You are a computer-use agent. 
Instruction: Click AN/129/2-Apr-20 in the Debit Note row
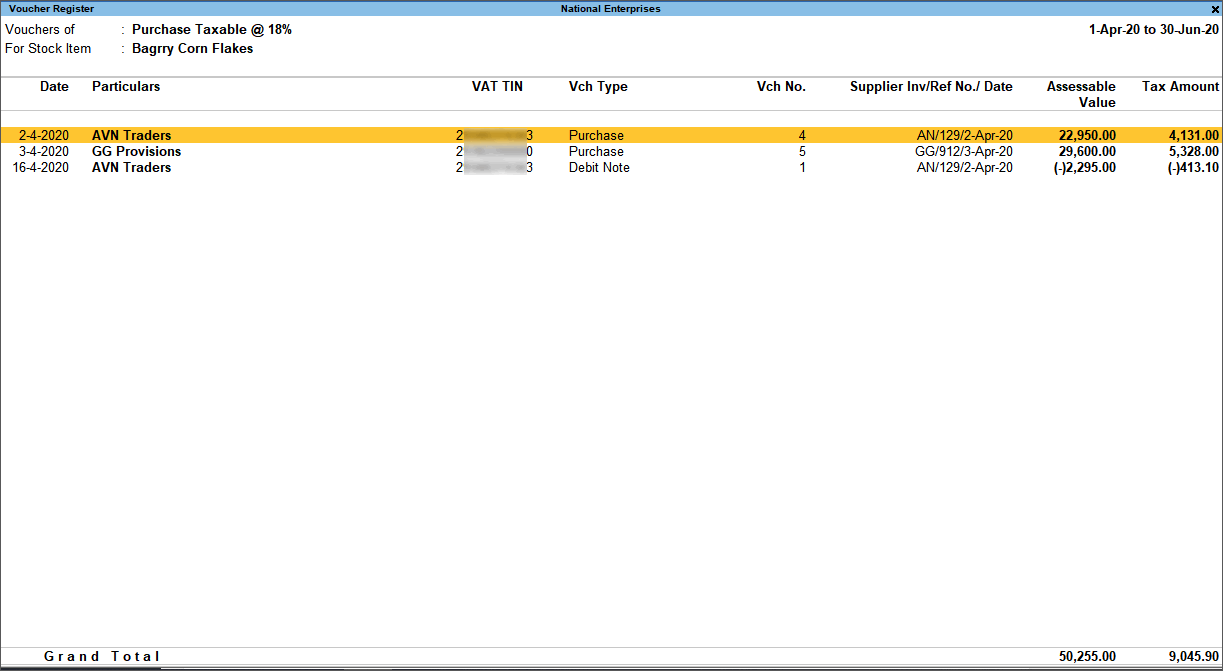tap(965, 167)
